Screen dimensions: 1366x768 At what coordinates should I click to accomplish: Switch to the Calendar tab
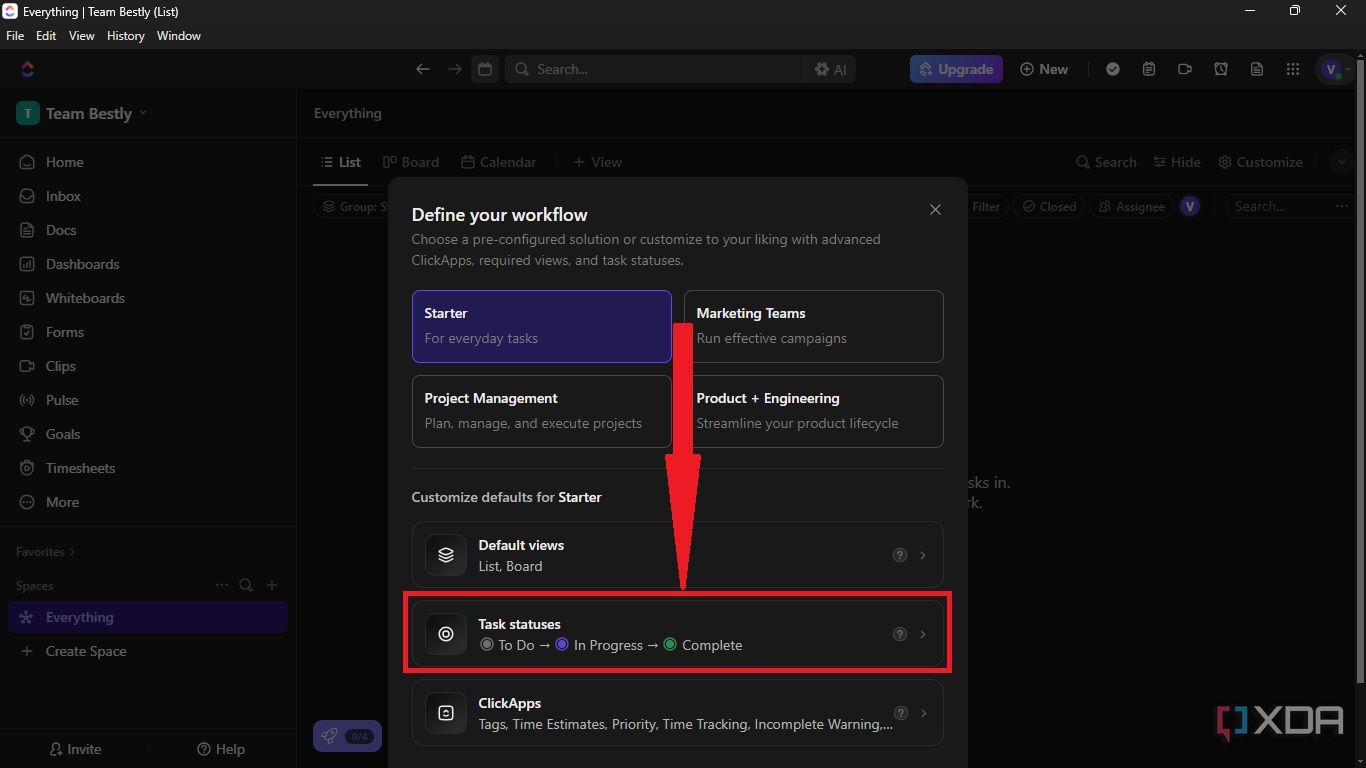(499, 162)
